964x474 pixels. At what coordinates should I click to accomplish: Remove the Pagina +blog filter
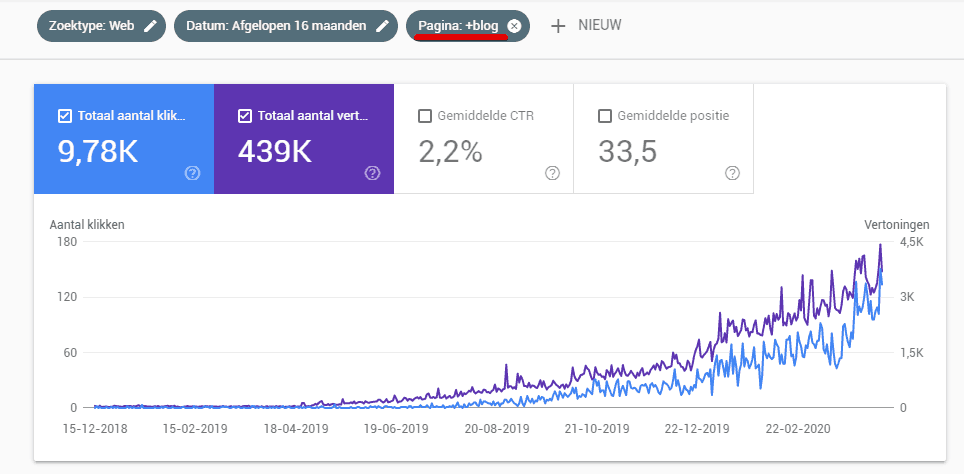(514, 26)
